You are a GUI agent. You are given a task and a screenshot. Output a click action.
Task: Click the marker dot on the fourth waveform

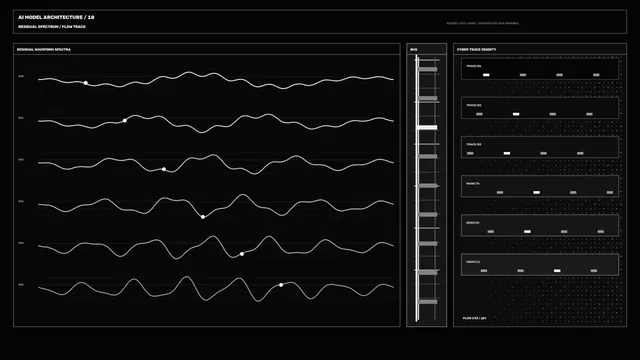coord(203,217)
